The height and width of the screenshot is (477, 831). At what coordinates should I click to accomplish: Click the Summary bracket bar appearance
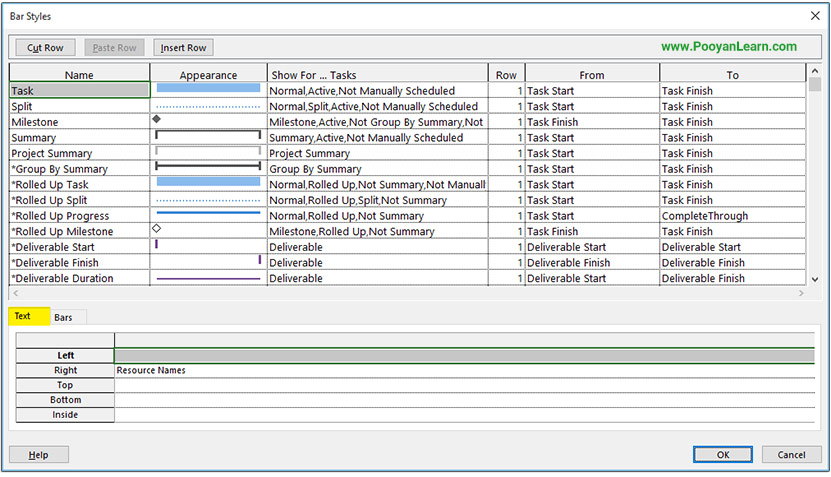(x=208, y=137)
